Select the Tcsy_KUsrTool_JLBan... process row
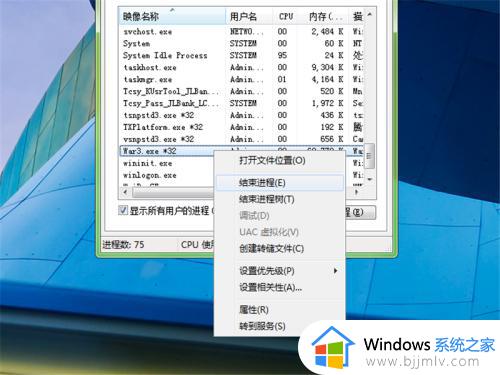 [x=242, y=91]
